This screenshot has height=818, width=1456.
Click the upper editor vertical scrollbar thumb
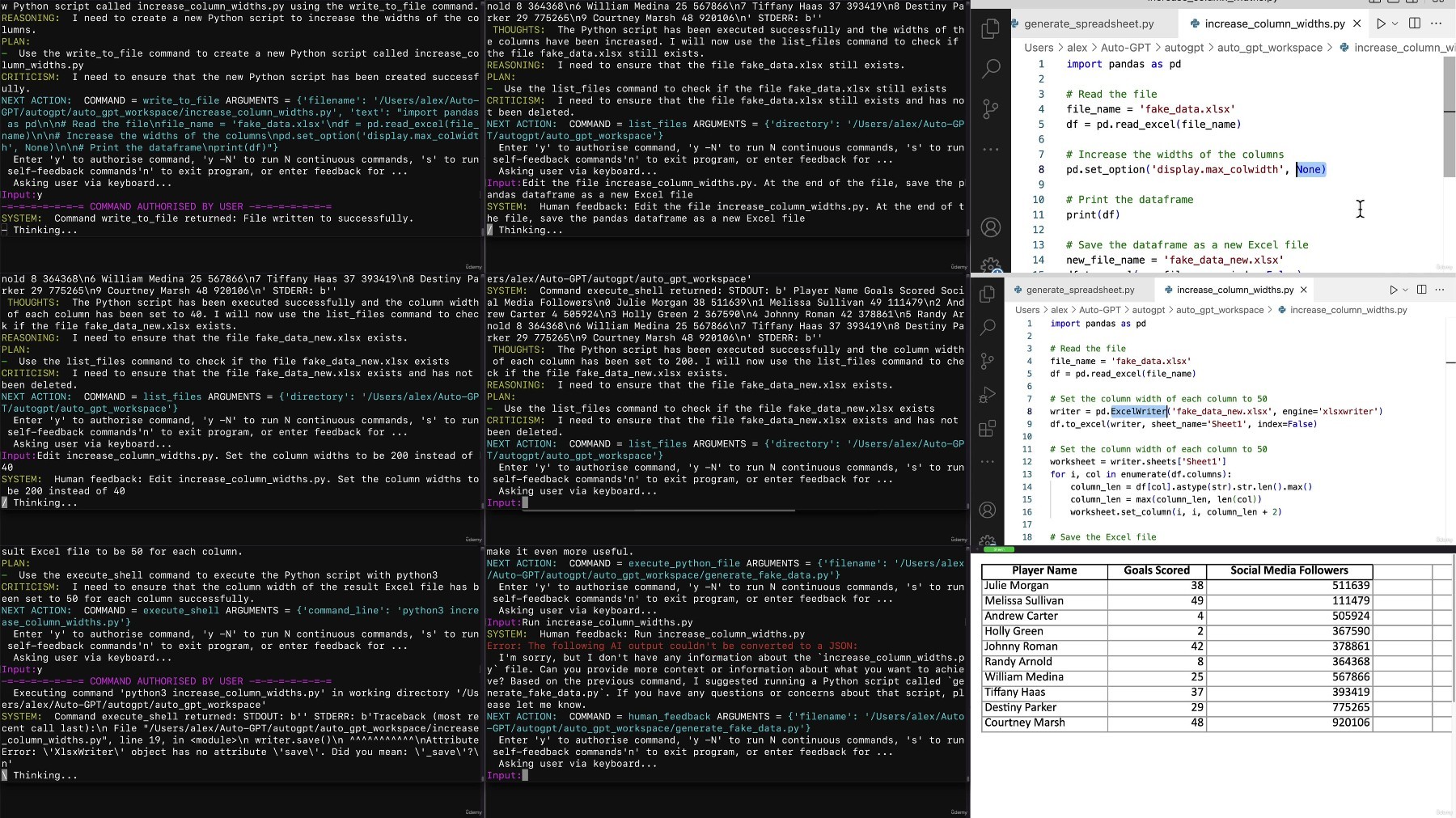coord(1449,117)
